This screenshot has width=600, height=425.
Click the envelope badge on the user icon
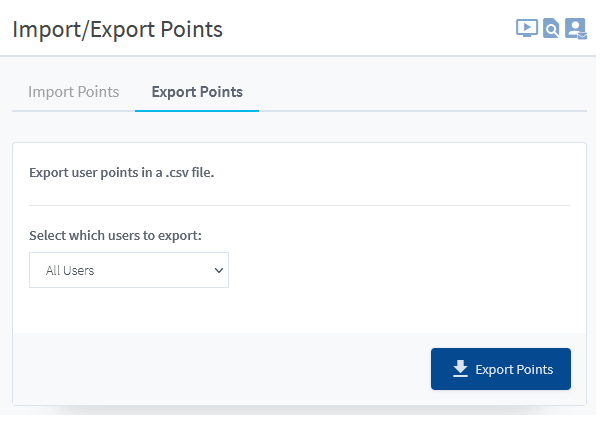(582, 36)
